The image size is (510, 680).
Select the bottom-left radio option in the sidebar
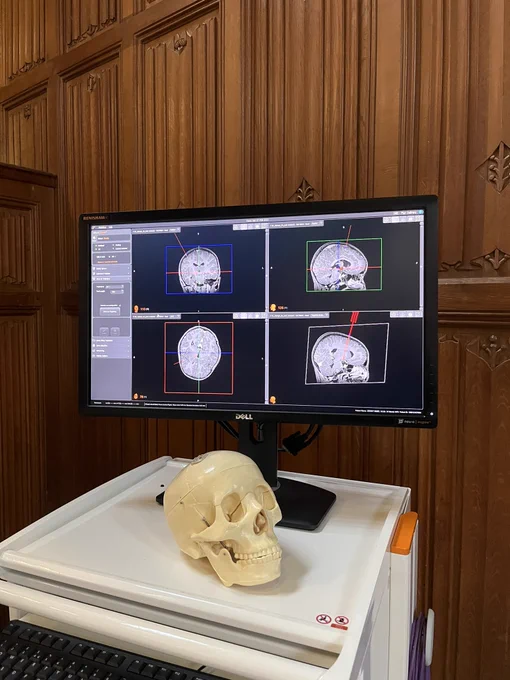coord(96,249)
